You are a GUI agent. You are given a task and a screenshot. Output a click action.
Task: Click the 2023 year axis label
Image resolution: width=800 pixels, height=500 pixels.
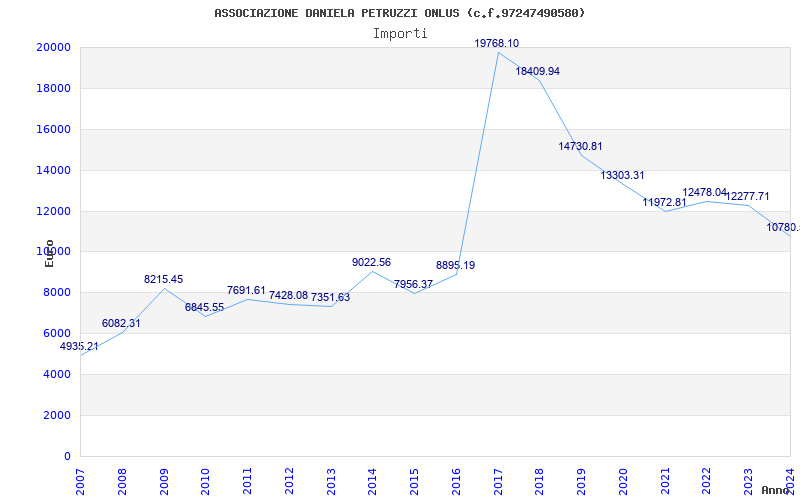point(748,482)
